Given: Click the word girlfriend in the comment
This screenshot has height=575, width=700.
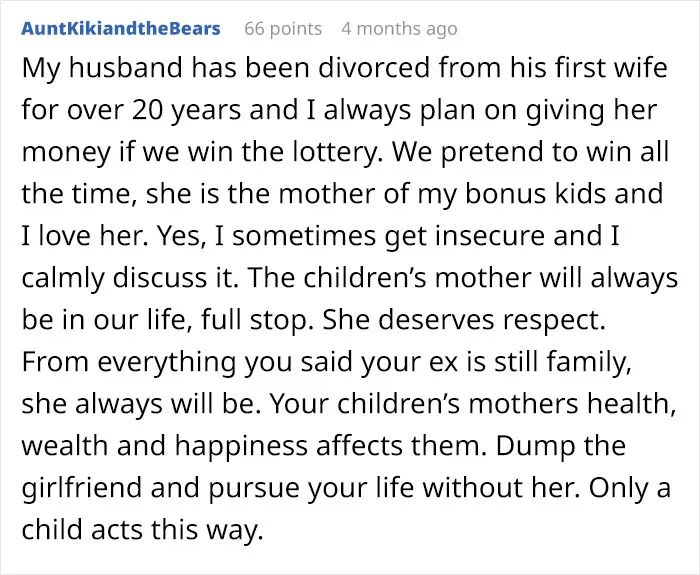Looking at the screenshot, I should click(x=82, y=488).
